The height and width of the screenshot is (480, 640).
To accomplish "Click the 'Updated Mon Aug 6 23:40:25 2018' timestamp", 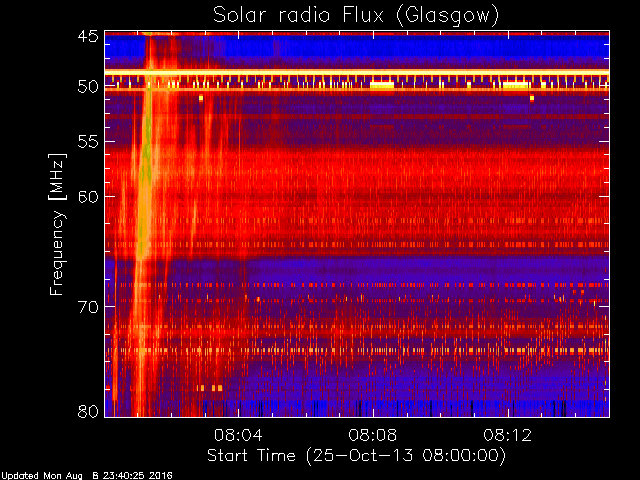I will click(87, 476).
